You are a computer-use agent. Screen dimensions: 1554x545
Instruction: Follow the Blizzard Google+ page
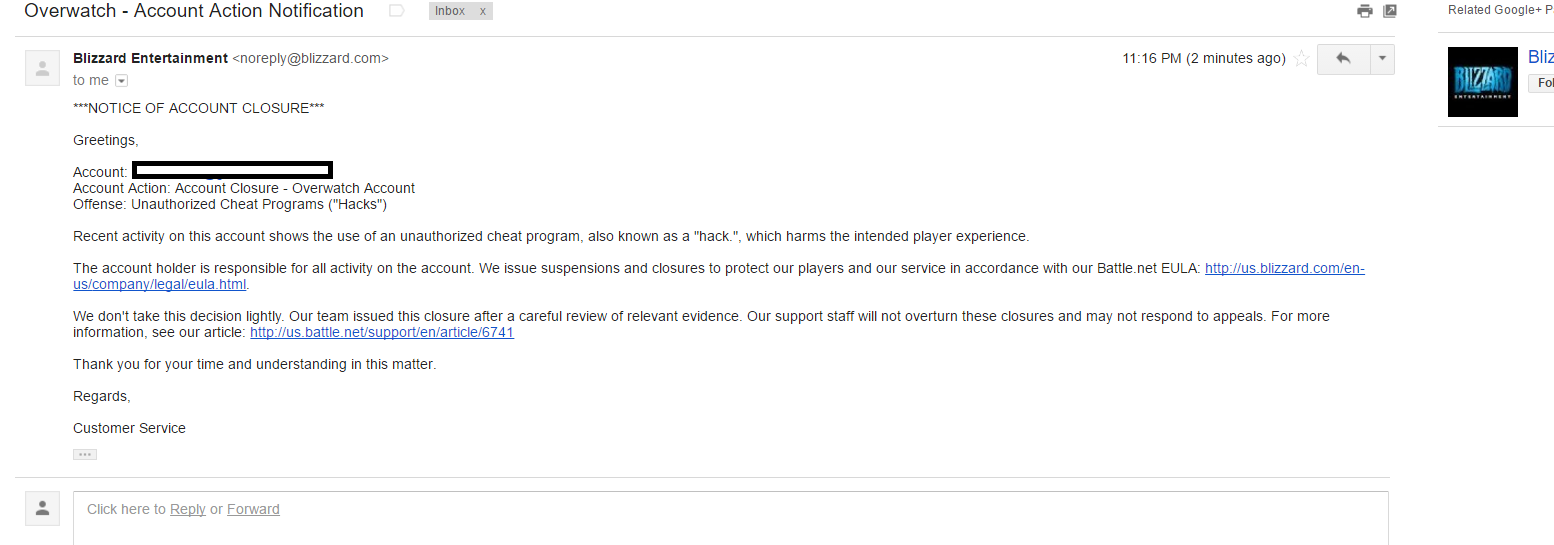point(1542,83)
